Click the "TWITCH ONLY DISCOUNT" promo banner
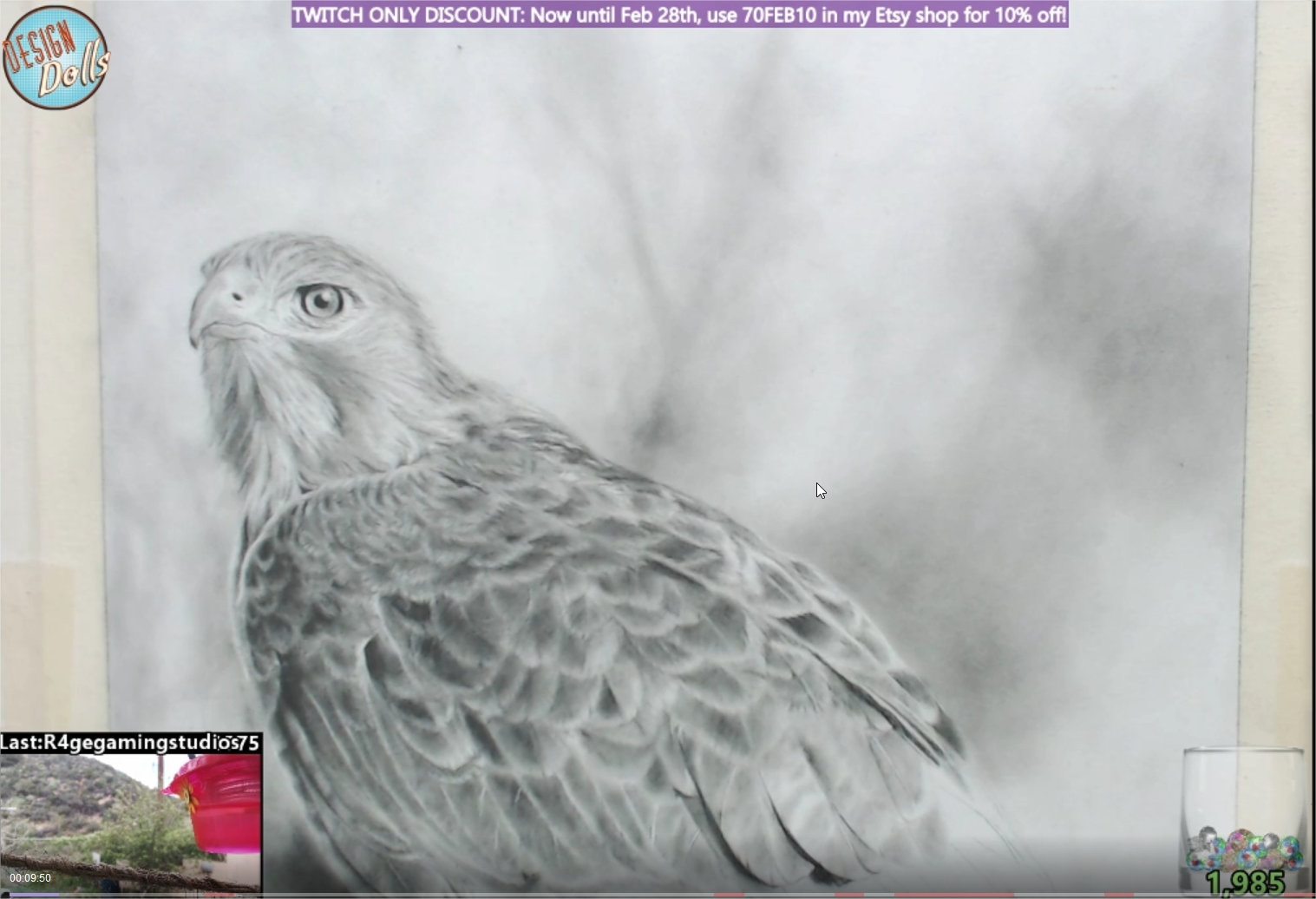The width and height of the screenshot is (1316, 899). pyautogui.click(x=679, y=15)
